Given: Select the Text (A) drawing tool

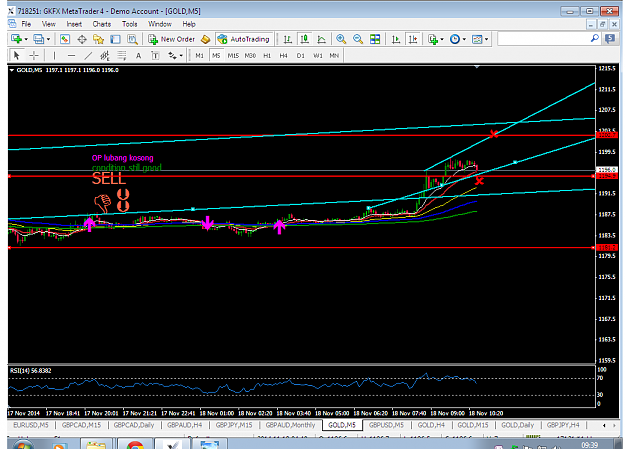Looking at the screenshot, I should (138, 56).
